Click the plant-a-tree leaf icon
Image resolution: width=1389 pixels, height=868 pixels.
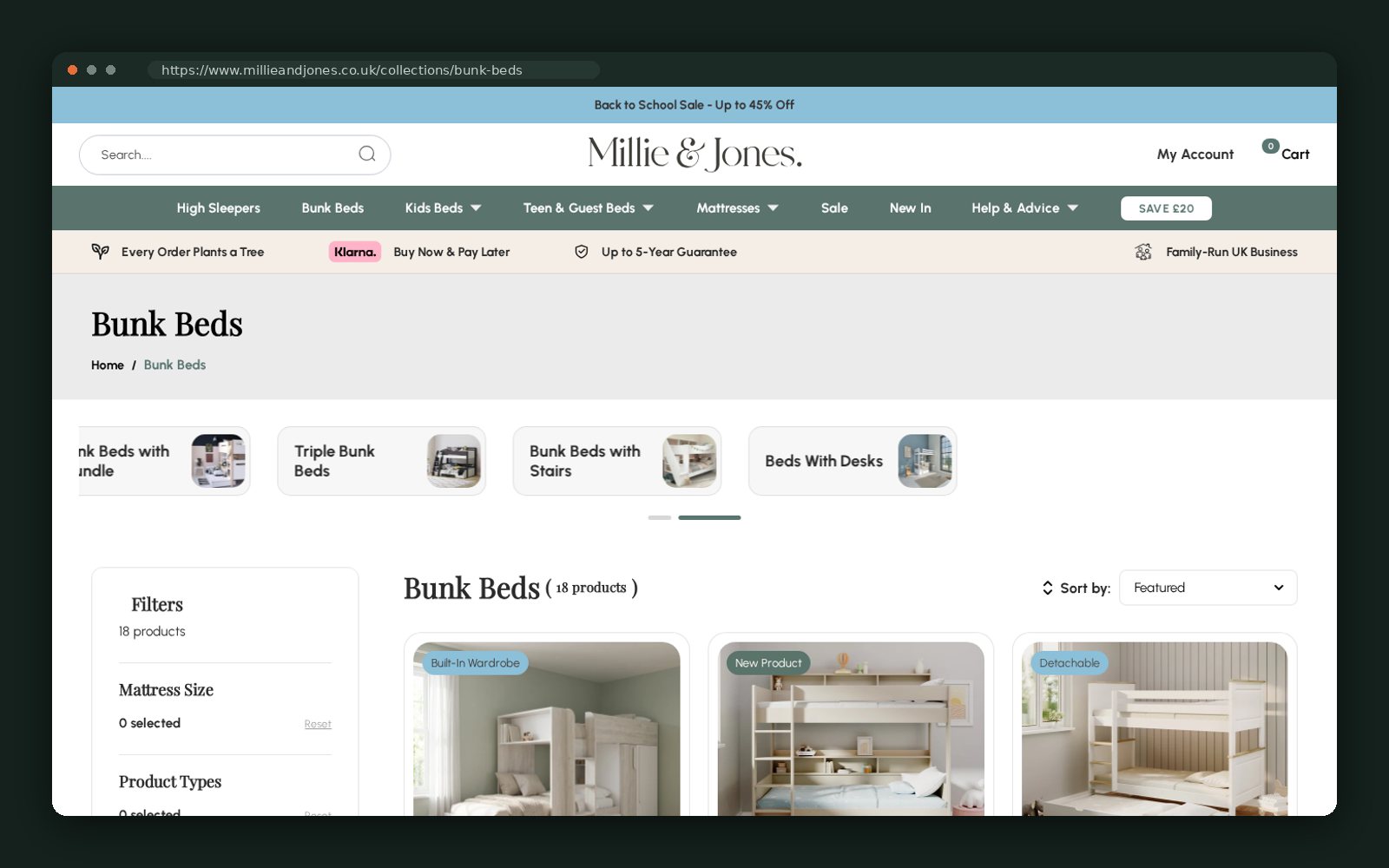coord(101,252)
